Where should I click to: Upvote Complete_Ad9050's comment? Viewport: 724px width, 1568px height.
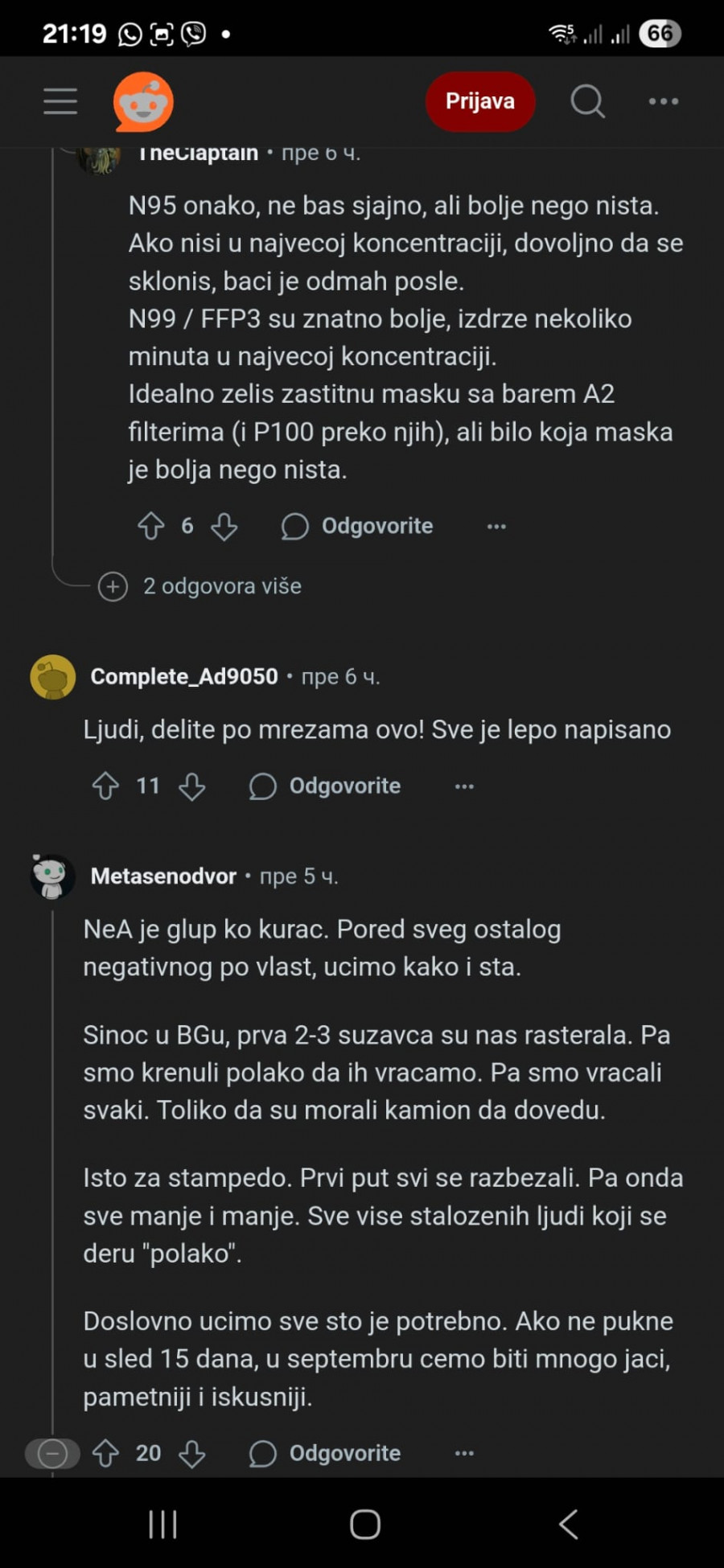coord(105,786)
